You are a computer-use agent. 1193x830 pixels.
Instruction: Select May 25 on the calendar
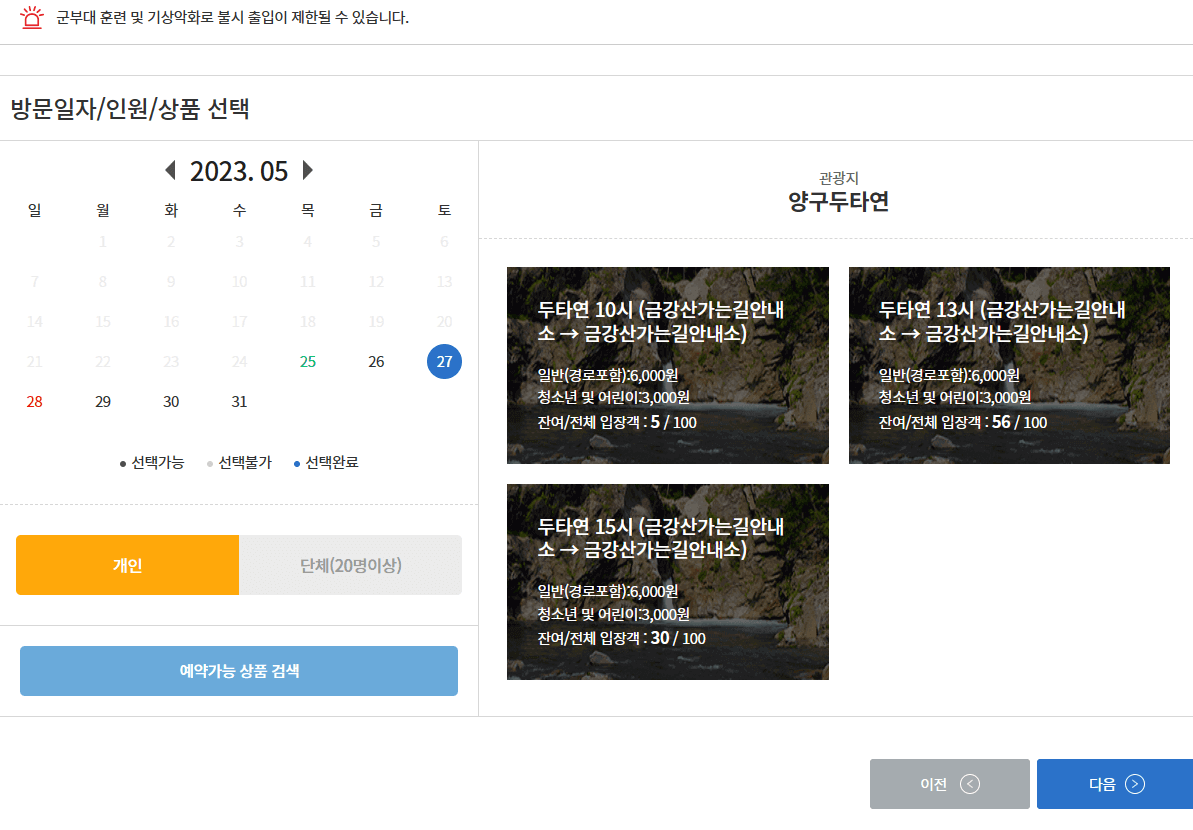point(307,361)
